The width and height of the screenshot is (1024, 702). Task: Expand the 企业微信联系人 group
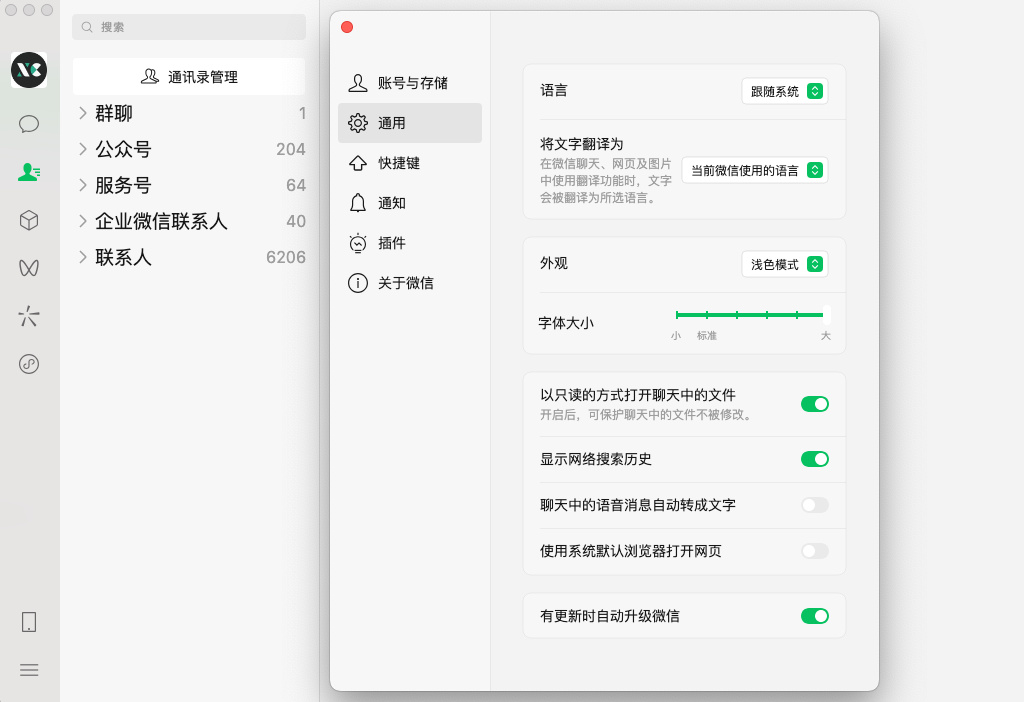tap(83, 221)
